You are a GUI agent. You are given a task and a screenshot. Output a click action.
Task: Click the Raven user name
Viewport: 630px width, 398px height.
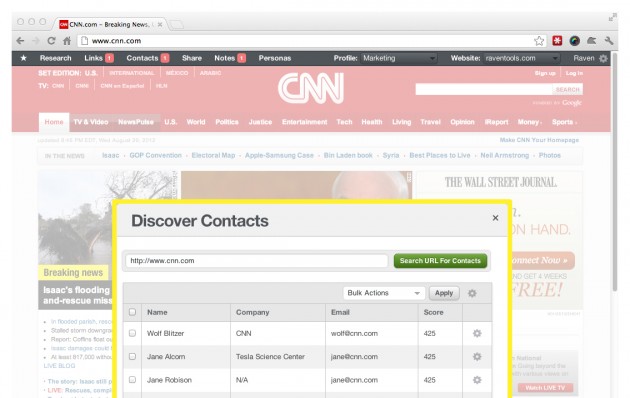coord(584,58)
